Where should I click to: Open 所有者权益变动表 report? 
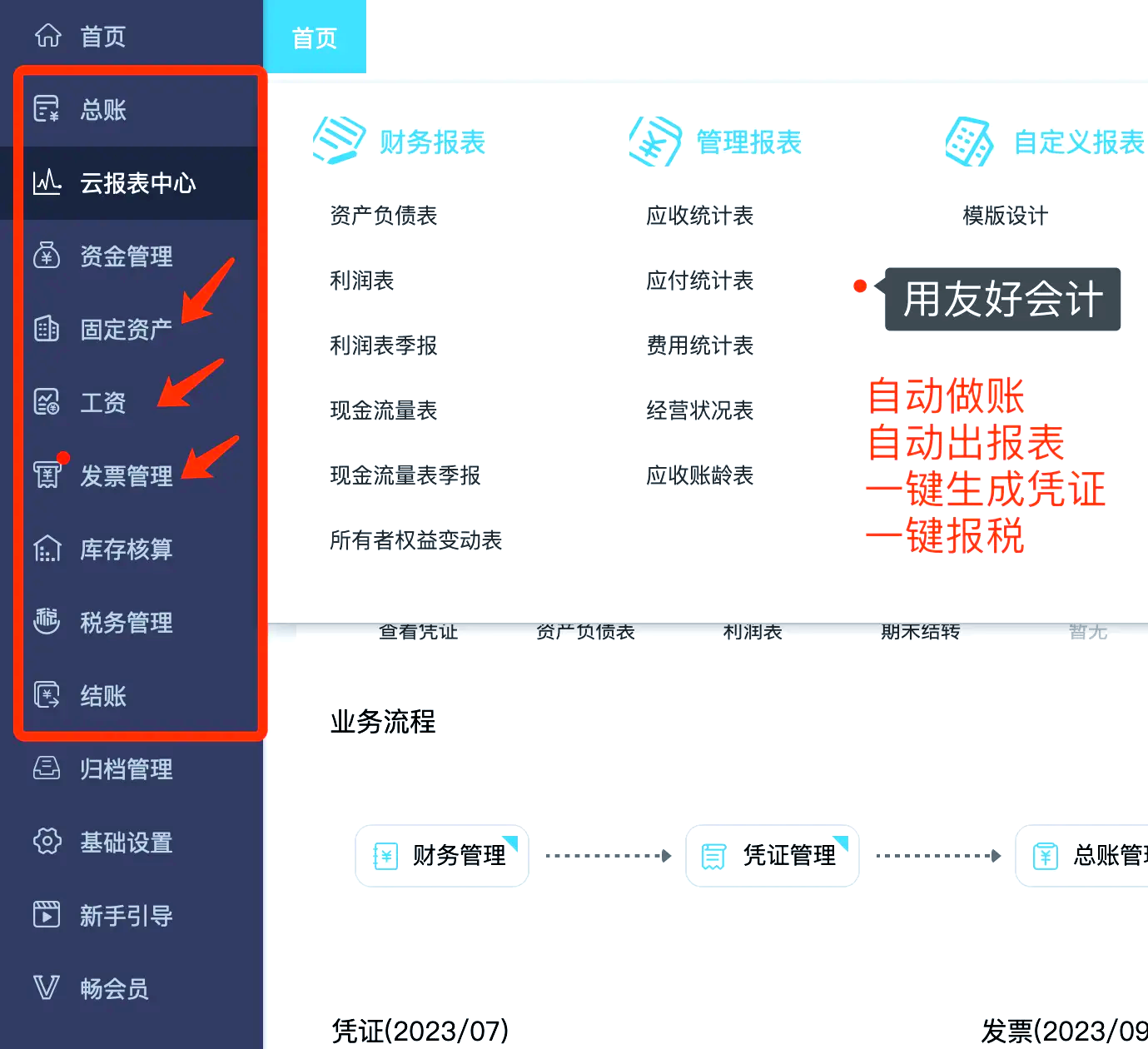[x=416, y=540]
